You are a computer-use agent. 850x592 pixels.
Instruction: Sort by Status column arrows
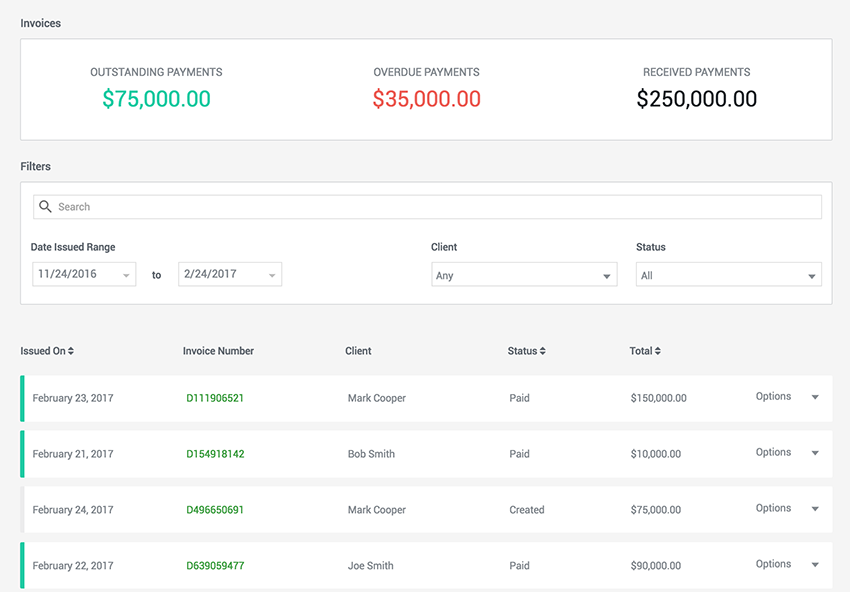[x=543, y=351]
